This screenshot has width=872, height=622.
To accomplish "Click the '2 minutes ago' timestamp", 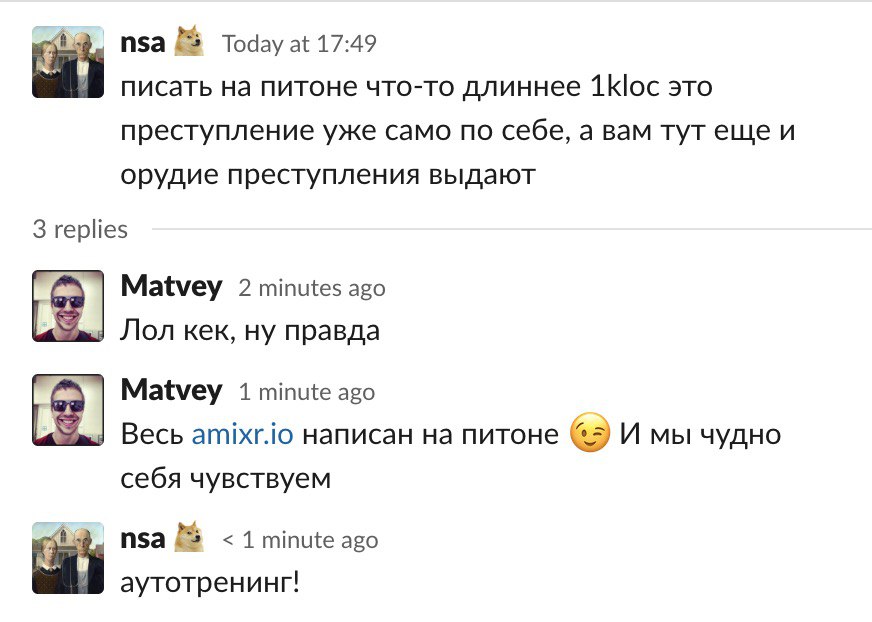I will [311, 288].
